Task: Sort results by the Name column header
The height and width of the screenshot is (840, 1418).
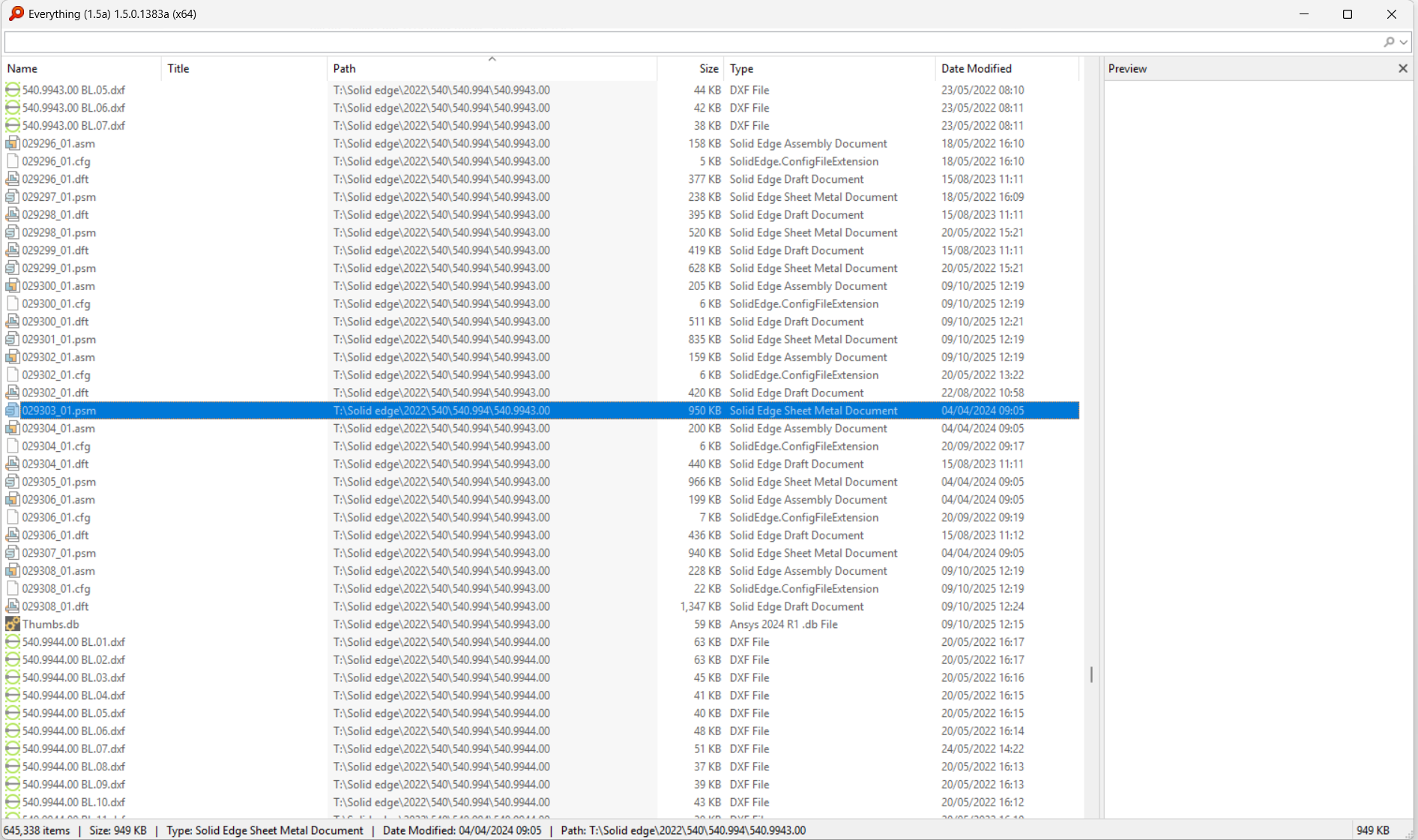Action: pos(22,68)
